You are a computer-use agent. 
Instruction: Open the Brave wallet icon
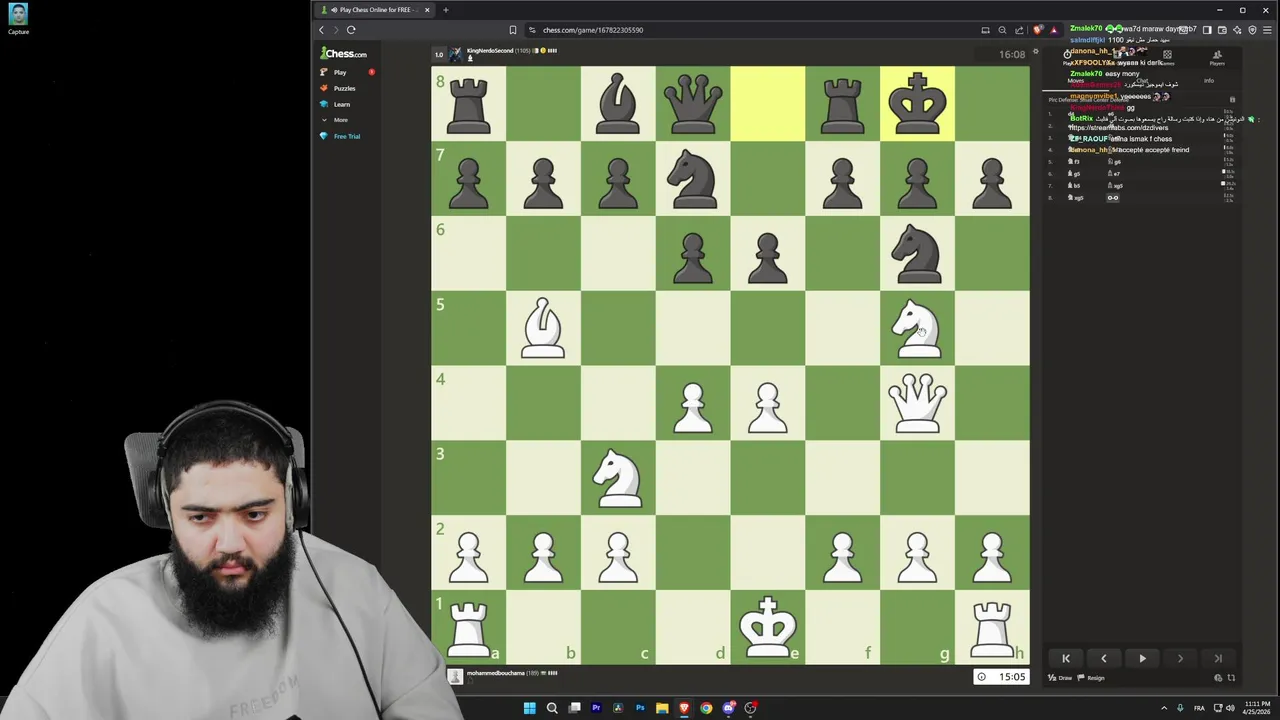click(x=1222, y=30)
